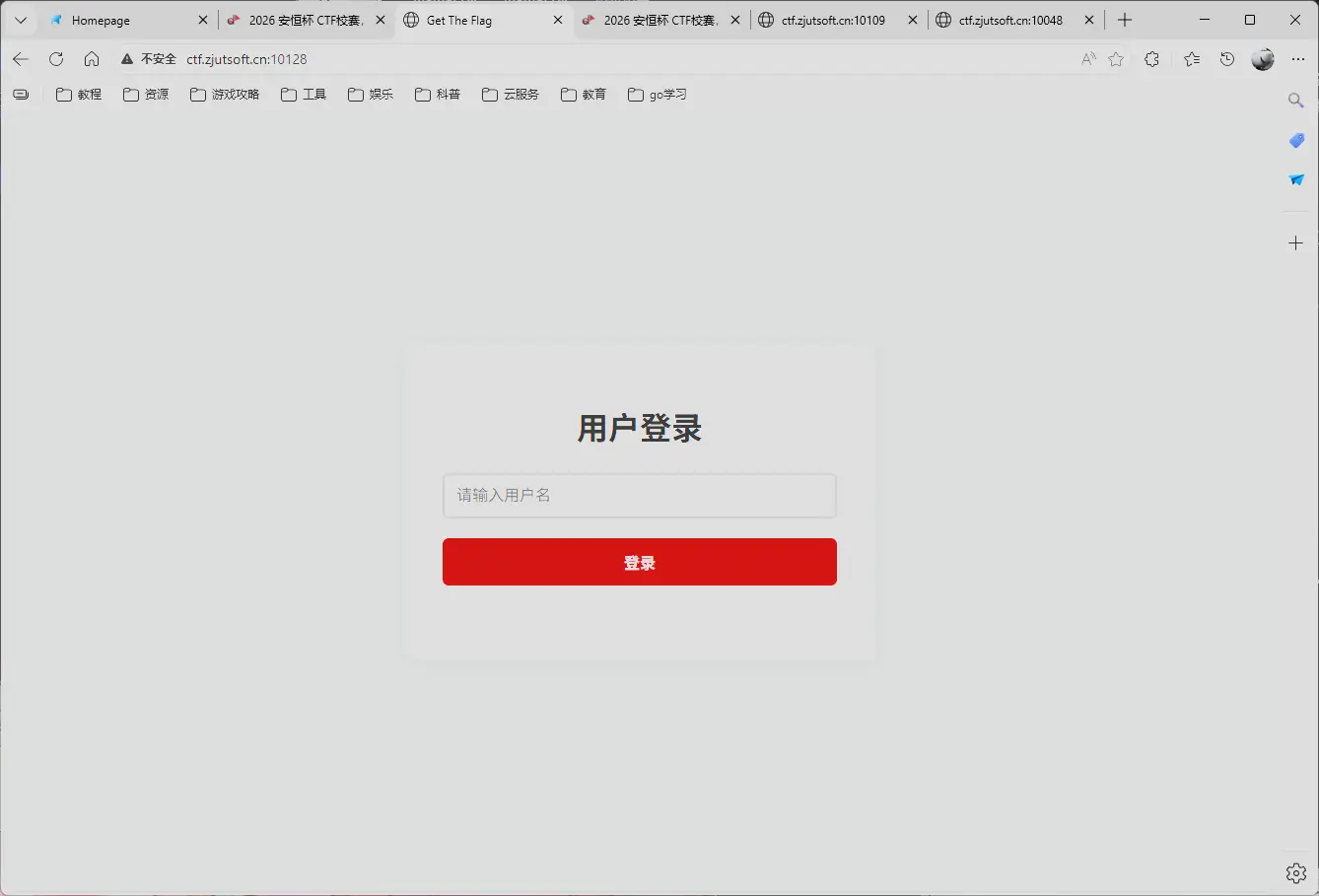This screenshot has height=896, width=1319.
Task: Click the 请输入用户名 username field
Action: 639,496
